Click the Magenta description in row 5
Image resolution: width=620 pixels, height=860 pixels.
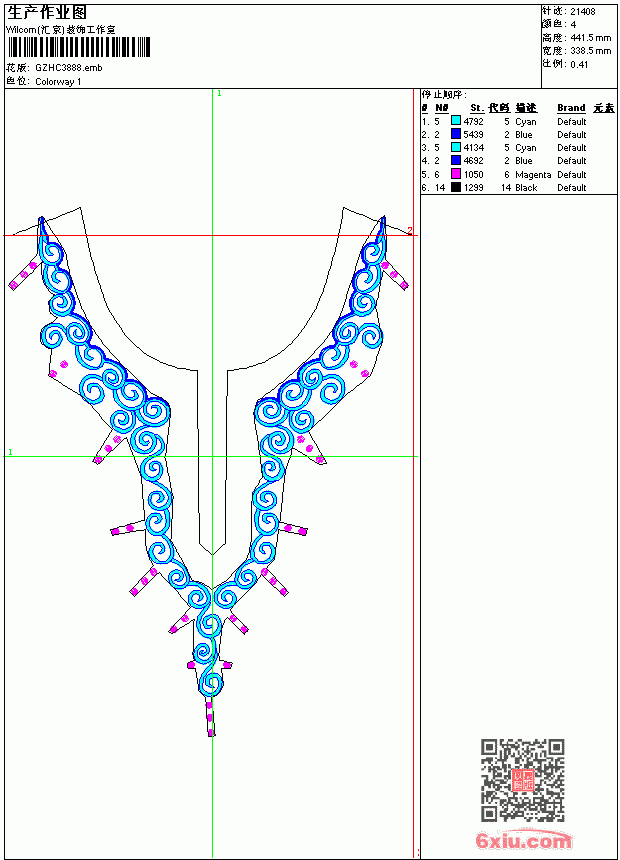tap(533, 174)
